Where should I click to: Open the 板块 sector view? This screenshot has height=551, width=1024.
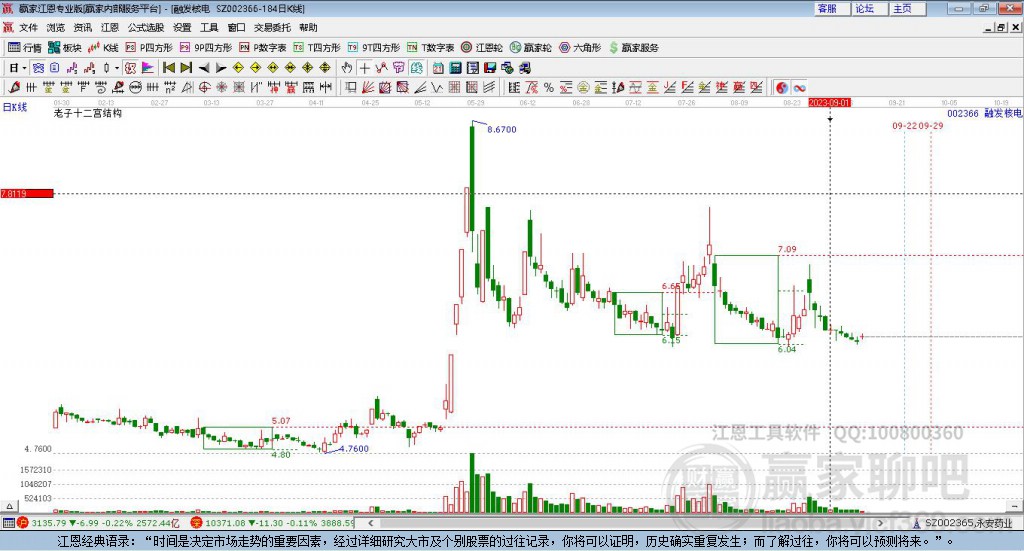pyautogui.click(x=64, y=48)
